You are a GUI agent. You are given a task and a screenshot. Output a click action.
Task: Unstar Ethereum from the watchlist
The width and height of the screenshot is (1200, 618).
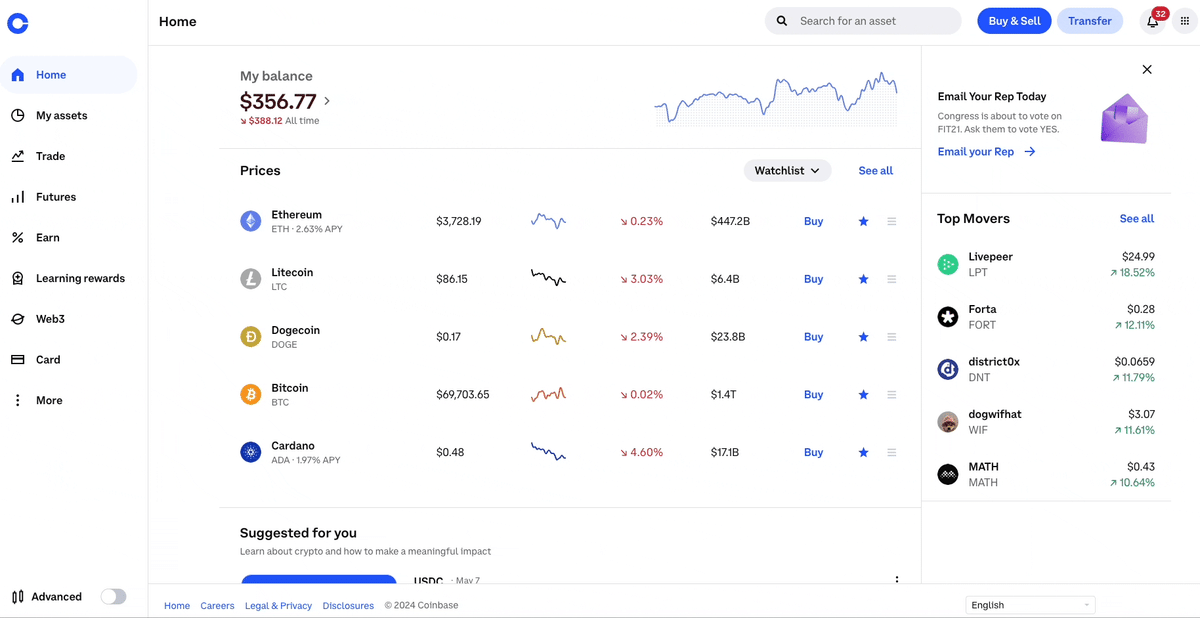point(863,221)
